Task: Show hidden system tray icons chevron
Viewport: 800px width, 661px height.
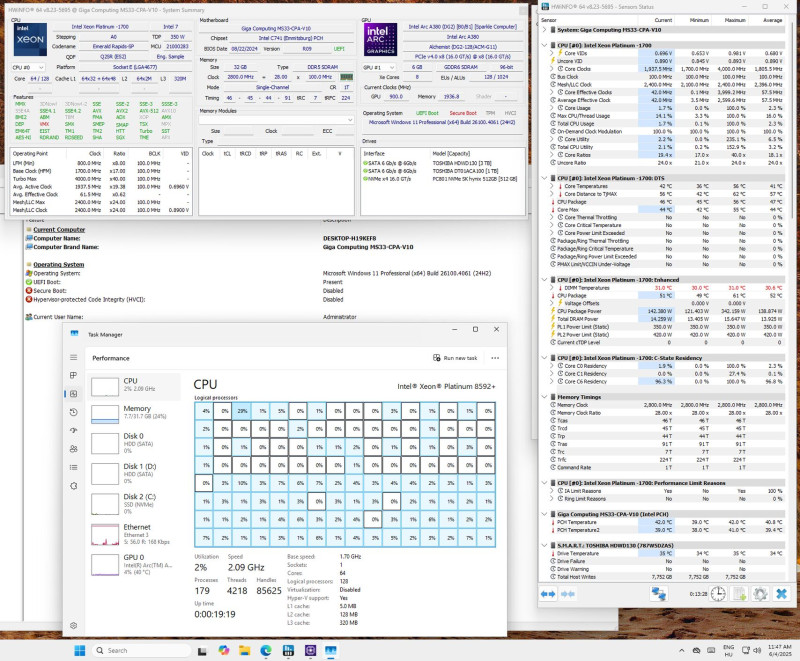Action: (682, 650)
